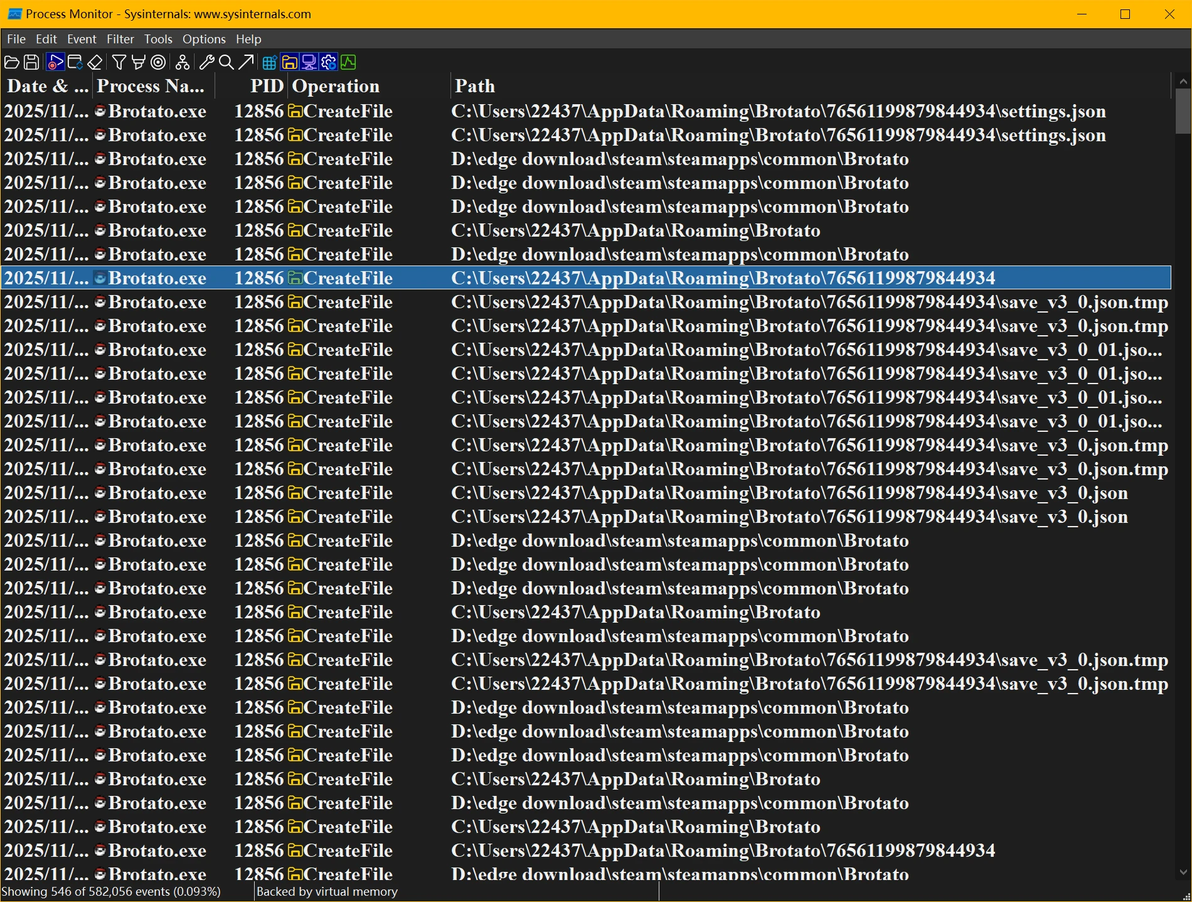Open the Event menu
Image resolution: width=1192 pixels, height=902 pixels.
point(81,39)
